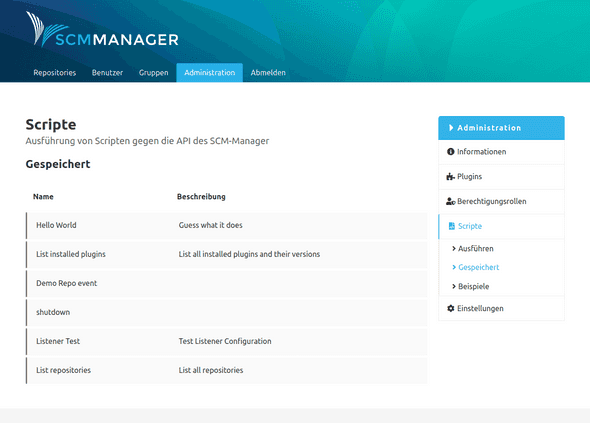Viewport: 590px width, 423px height.
Task: Click the Informationen info icon
Action: click(x=450, y=152)
